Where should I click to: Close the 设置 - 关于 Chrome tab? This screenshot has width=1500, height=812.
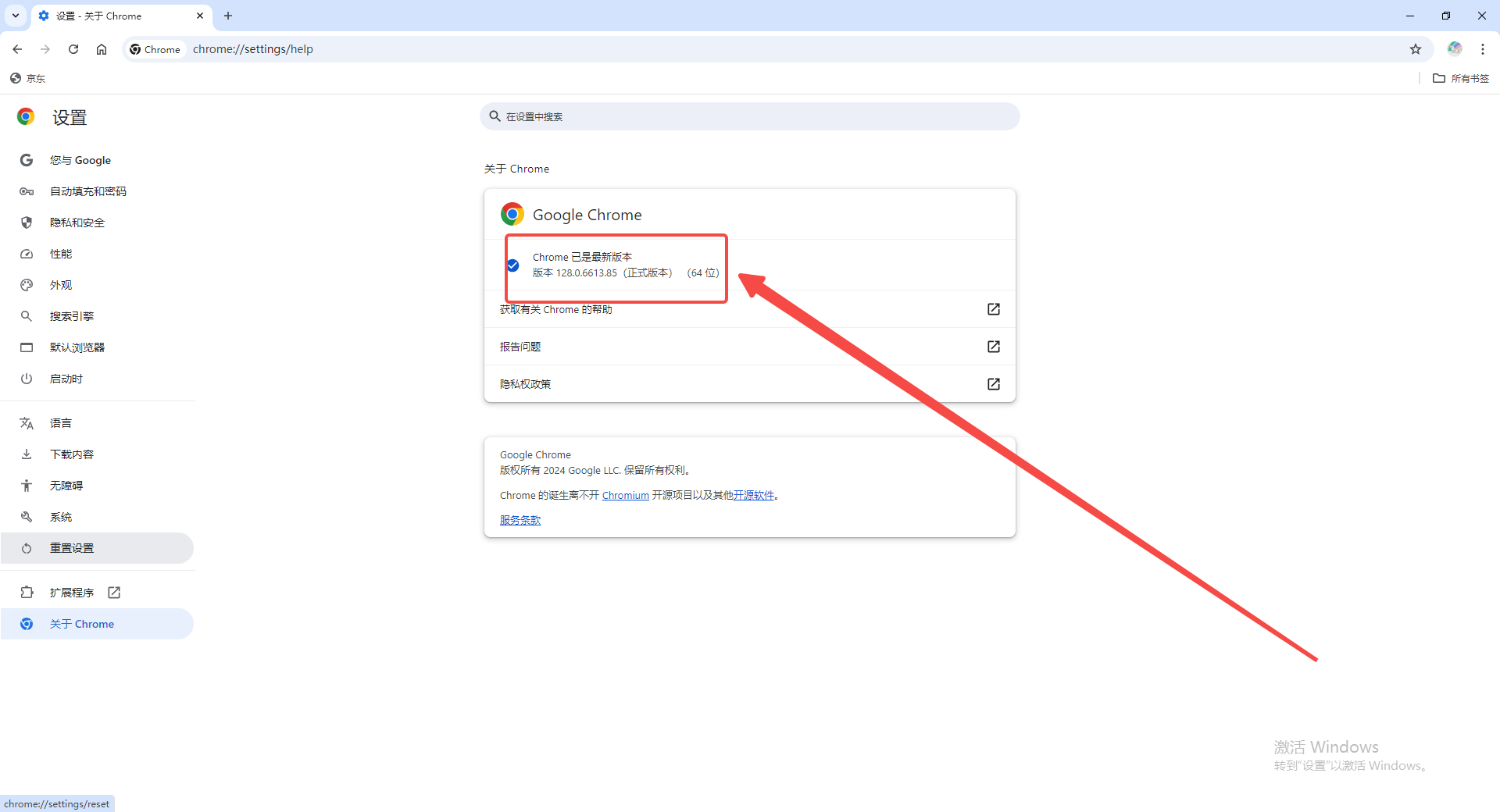point(200,16)
